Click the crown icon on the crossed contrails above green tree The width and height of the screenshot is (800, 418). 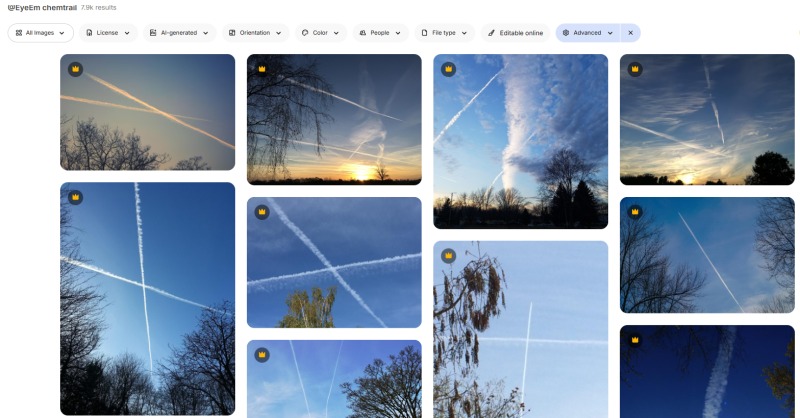tap(262, 212)
